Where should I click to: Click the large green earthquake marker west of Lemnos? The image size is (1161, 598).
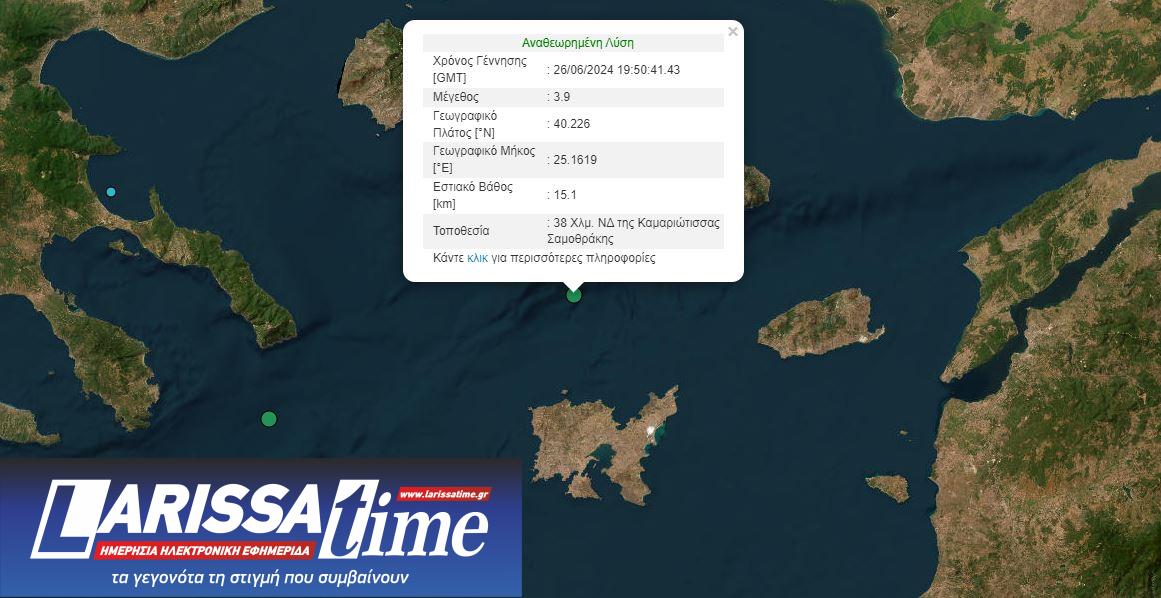[x=268, y=419]
